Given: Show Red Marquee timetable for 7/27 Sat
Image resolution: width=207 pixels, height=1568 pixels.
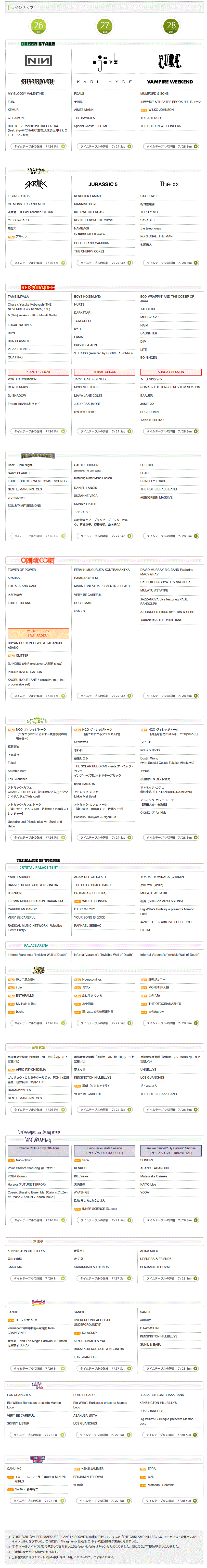Looking at the screenshot, I should coord(105,431).
